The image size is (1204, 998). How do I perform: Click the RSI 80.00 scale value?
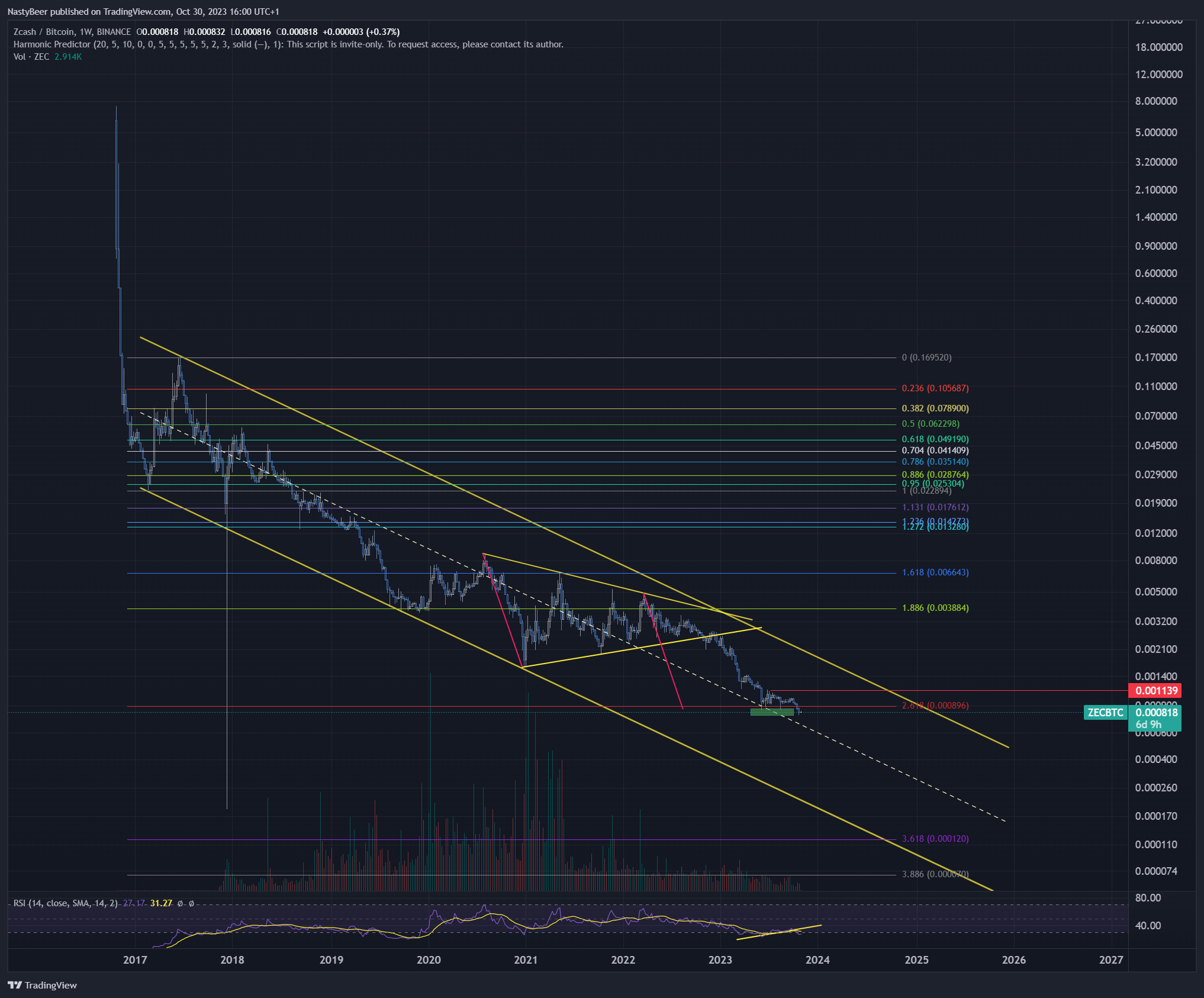coord(1148,898)
